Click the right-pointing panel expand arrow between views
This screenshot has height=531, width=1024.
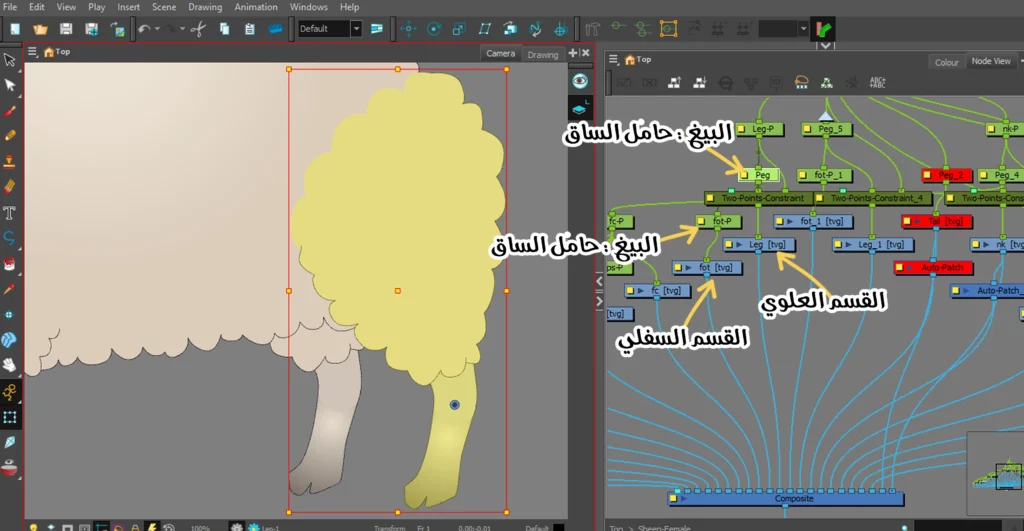tap(600, 301)
